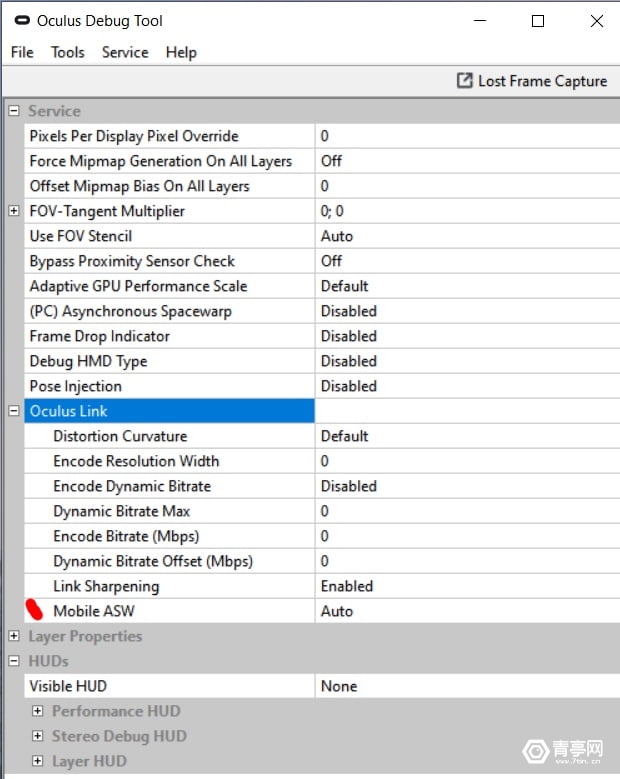Expand the Stereo Debug HUD group
Viewport: 620px width, 779px height.
coord(38,736)
